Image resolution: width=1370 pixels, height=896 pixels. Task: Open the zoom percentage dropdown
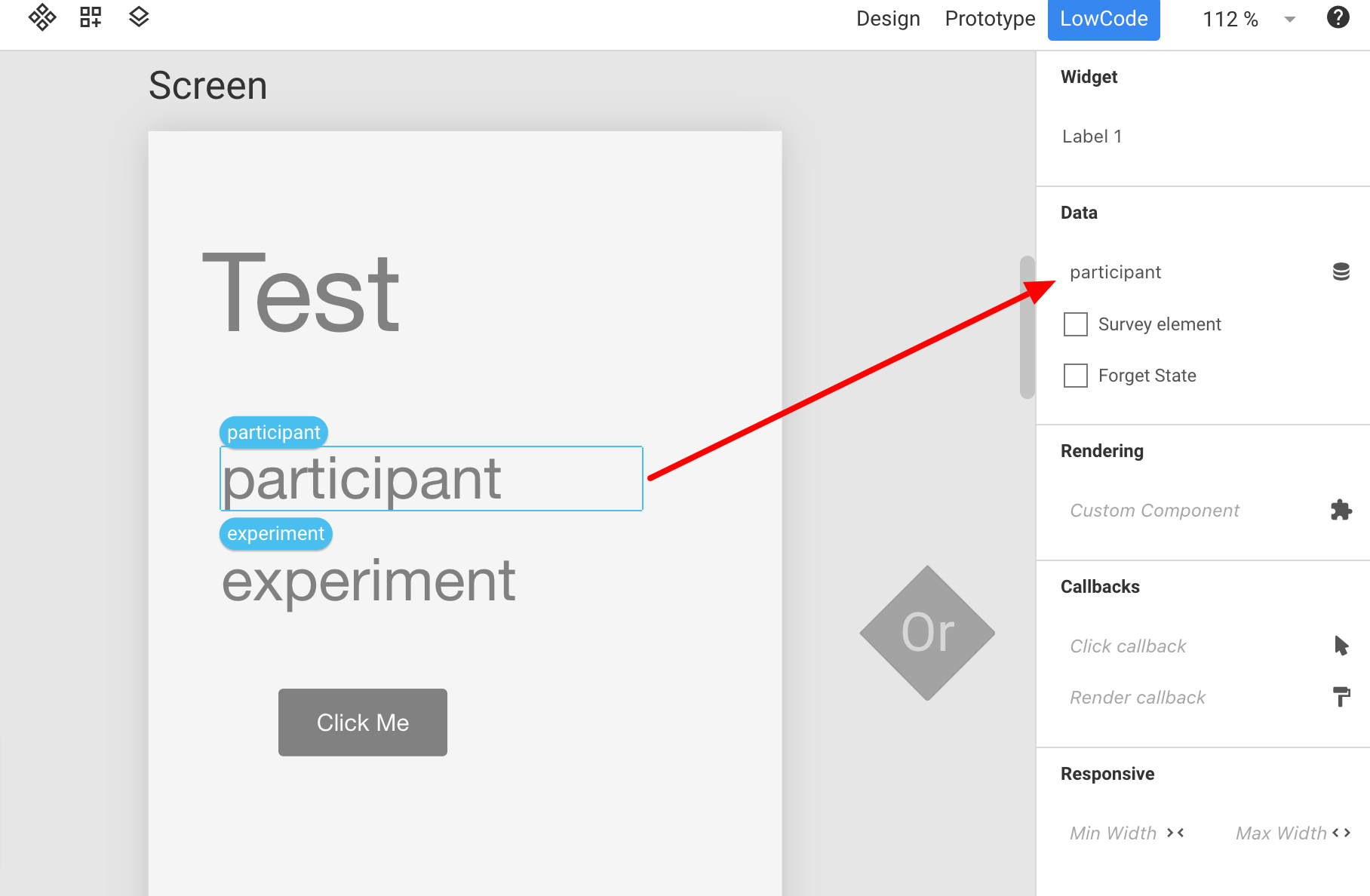[x=1288, y=20]
